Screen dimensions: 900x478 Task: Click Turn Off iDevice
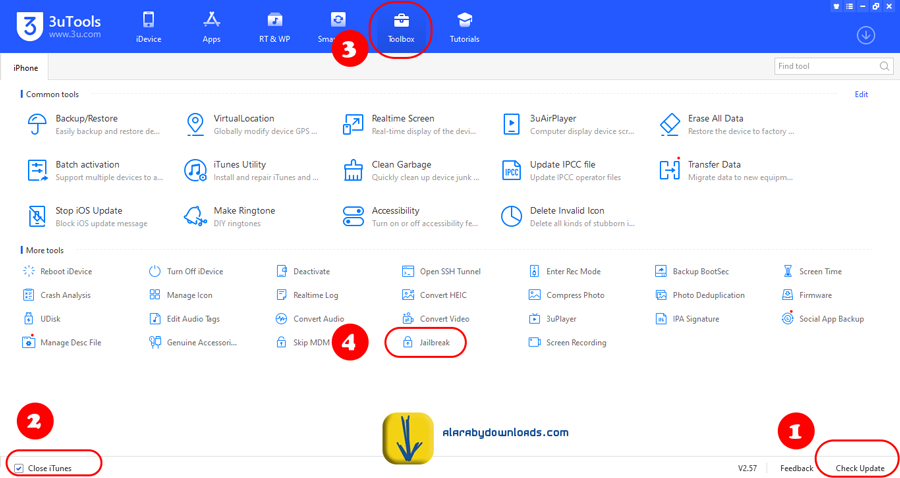(186, 271)
